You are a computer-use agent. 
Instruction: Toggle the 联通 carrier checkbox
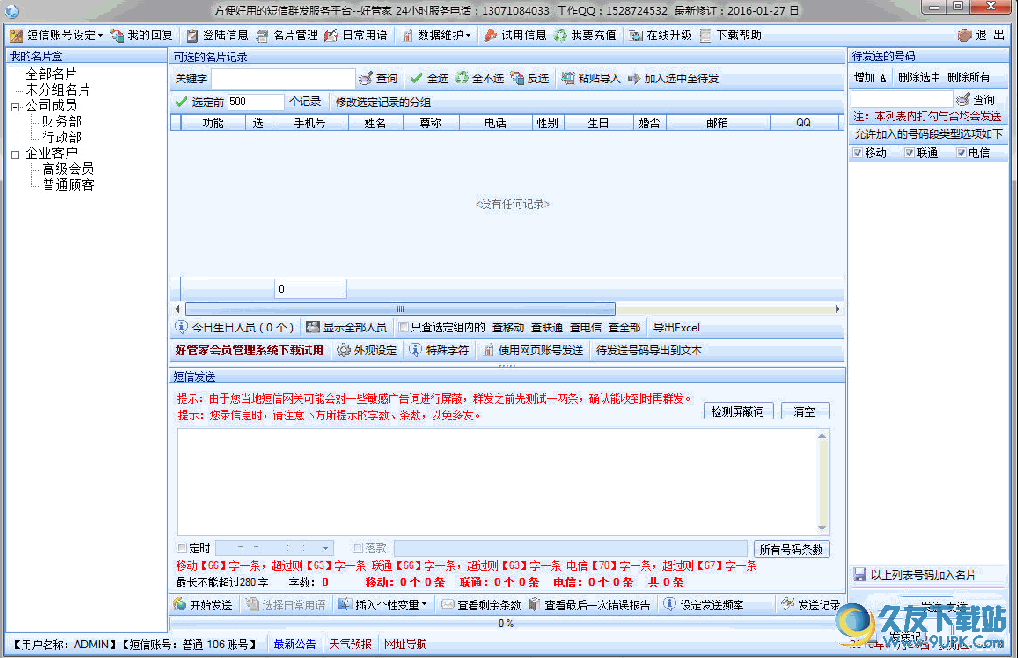[909, 152]
